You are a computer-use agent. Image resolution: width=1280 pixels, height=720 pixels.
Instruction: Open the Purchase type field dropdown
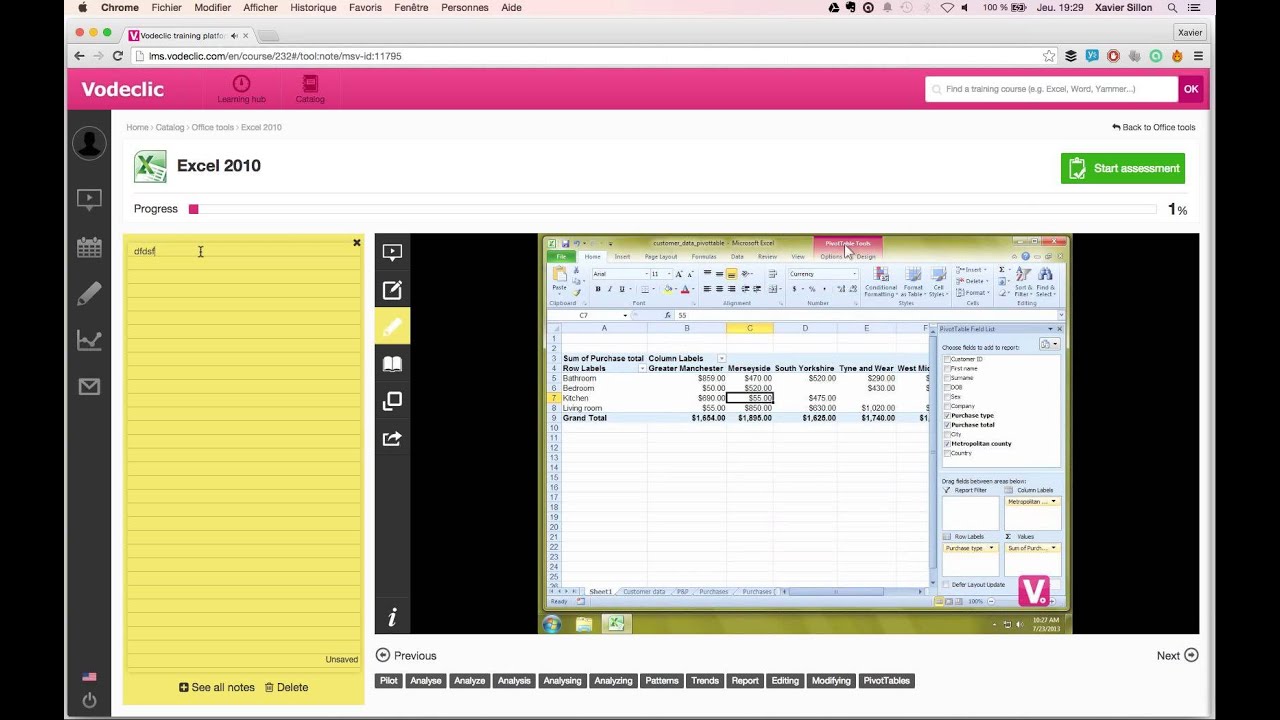click(992, 548)
